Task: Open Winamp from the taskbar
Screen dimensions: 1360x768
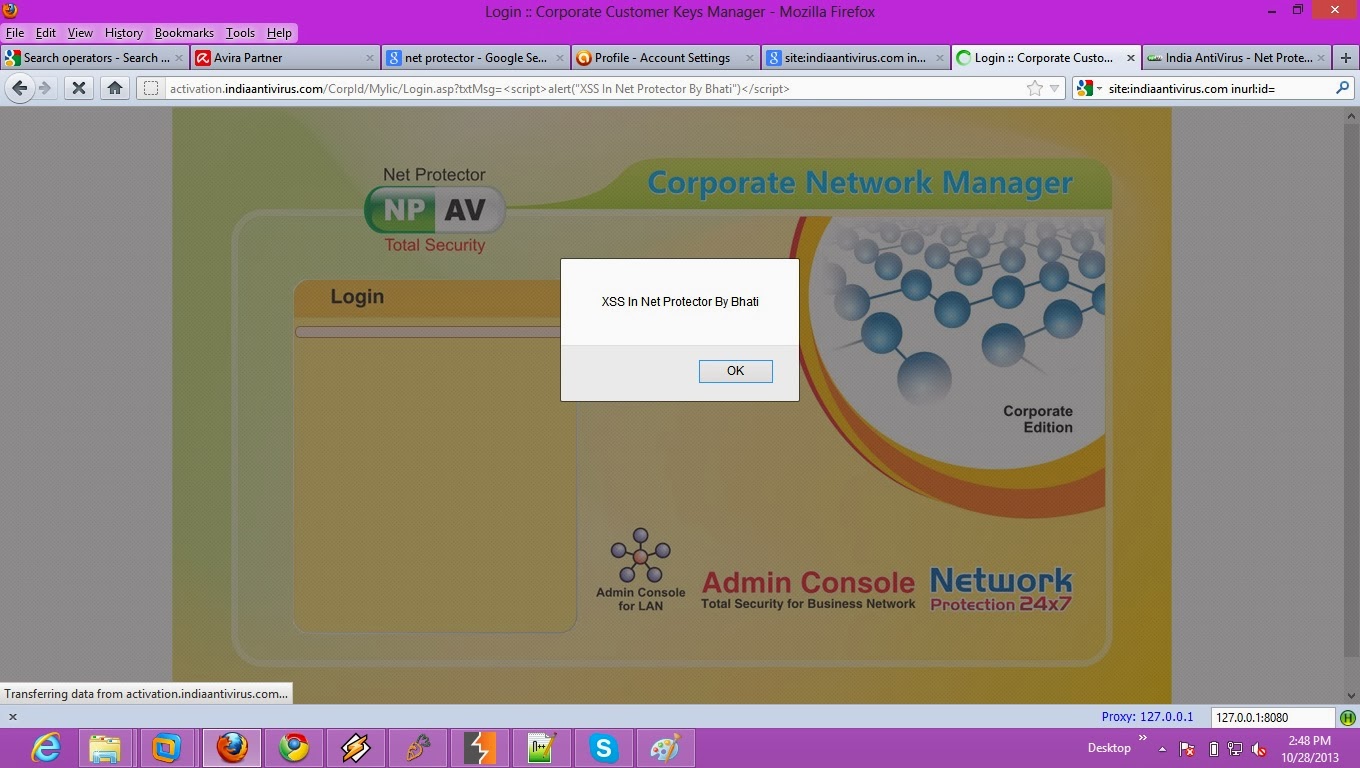Action: (x=355, y=748)
